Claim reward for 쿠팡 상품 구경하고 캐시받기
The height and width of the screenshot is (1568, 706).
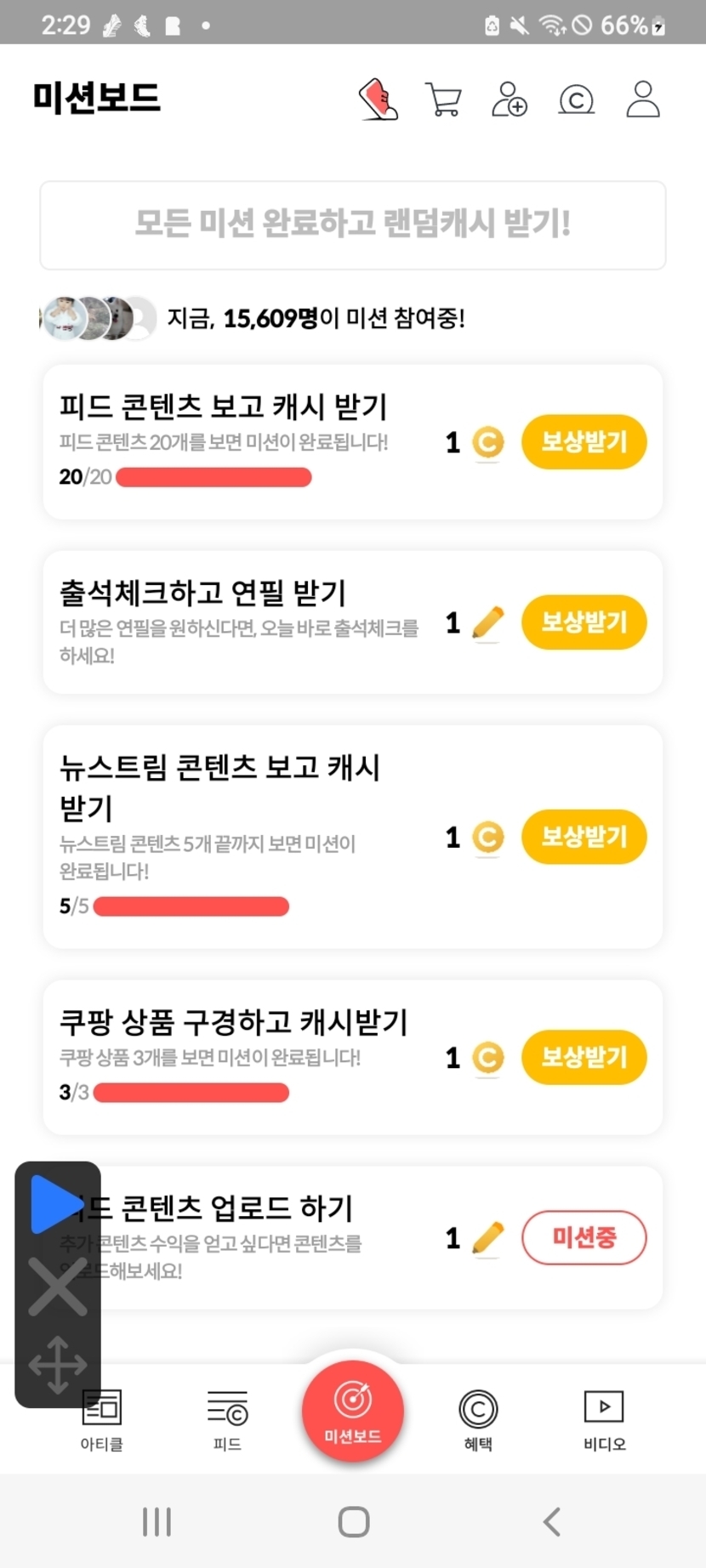(584, 1057)
